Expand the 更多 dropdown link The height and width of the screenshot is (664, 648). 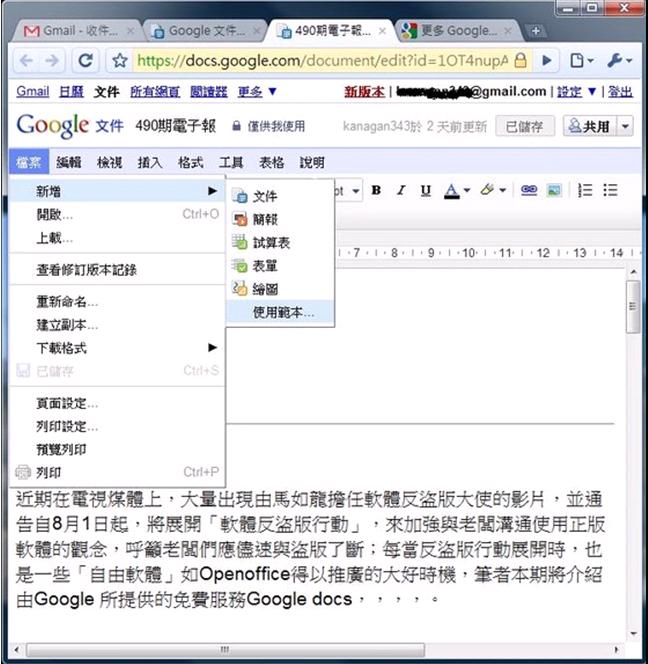click(257, 91)
